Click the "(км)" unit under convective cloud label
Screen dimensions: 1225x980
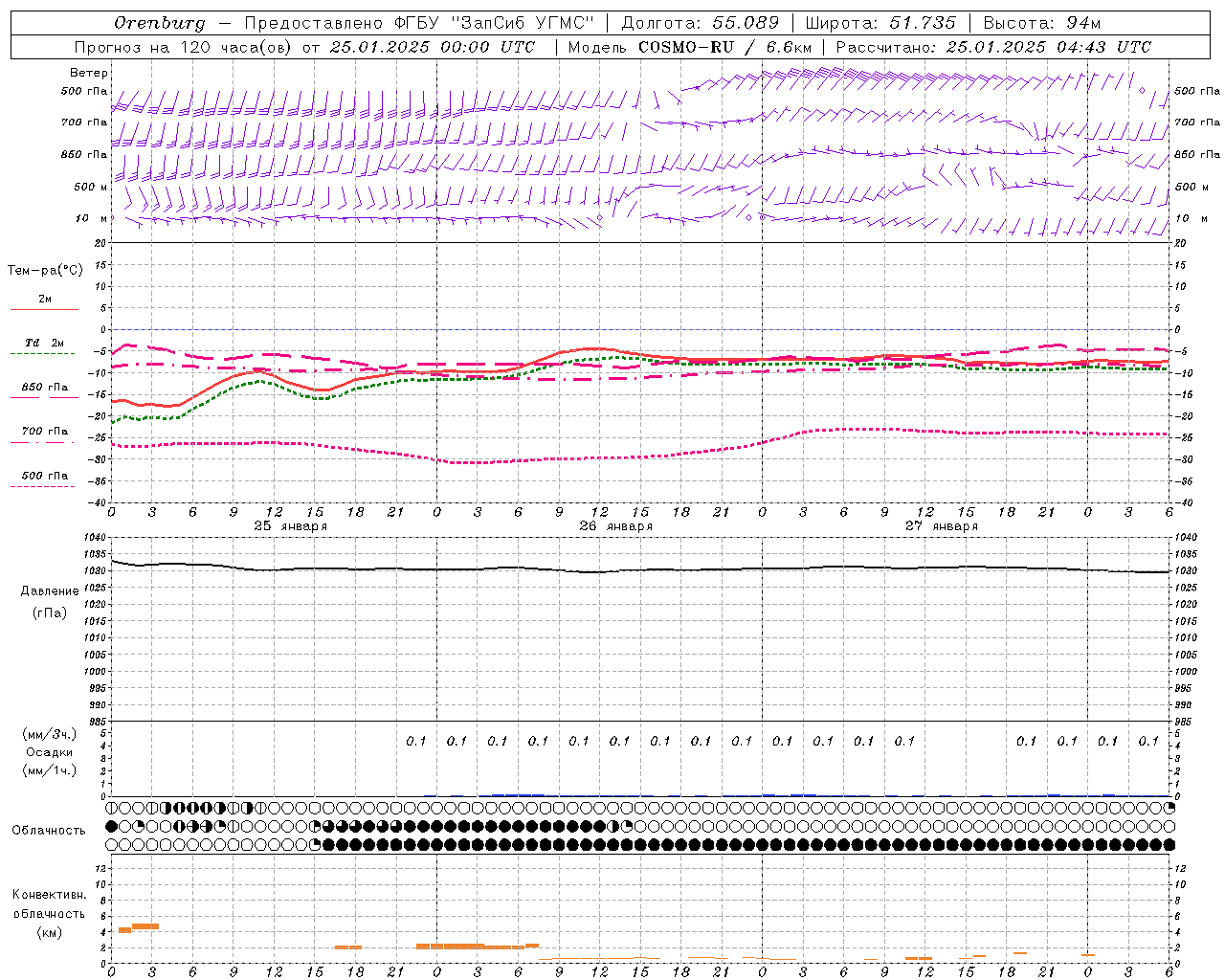coord(50,932)
